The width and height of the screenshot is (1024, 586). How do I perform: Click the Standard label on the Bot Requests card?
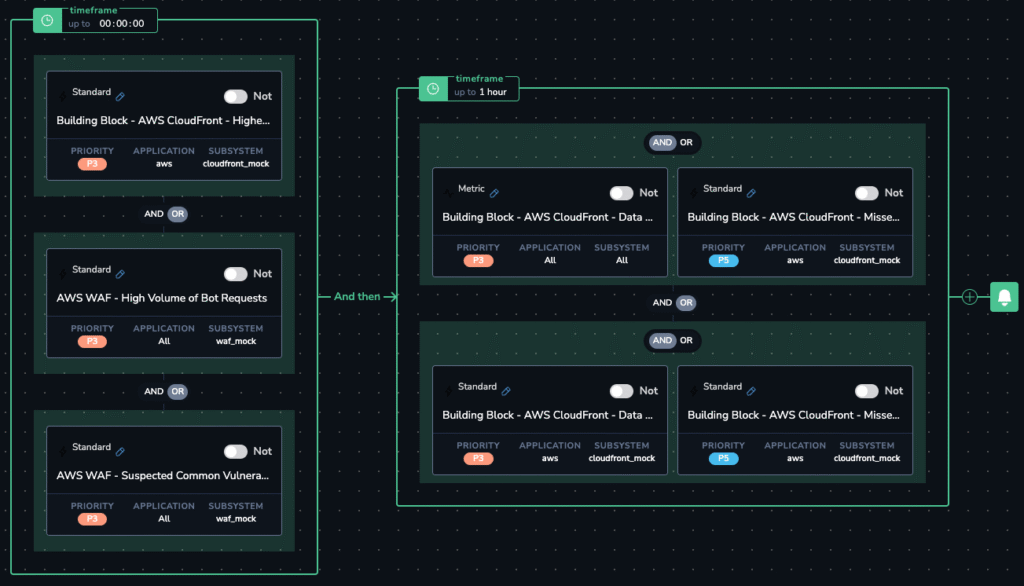[x=91, y=270]
